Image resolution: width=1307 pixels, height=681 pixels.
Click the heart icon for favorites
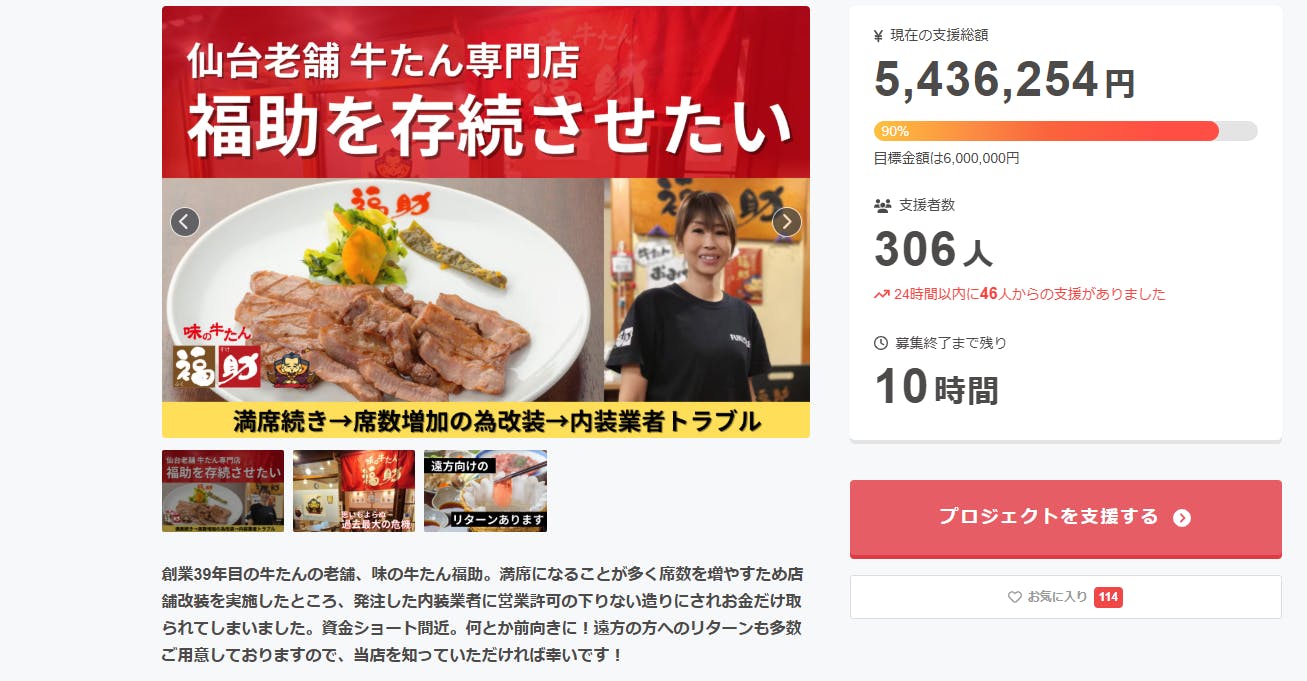point(1015,597)
